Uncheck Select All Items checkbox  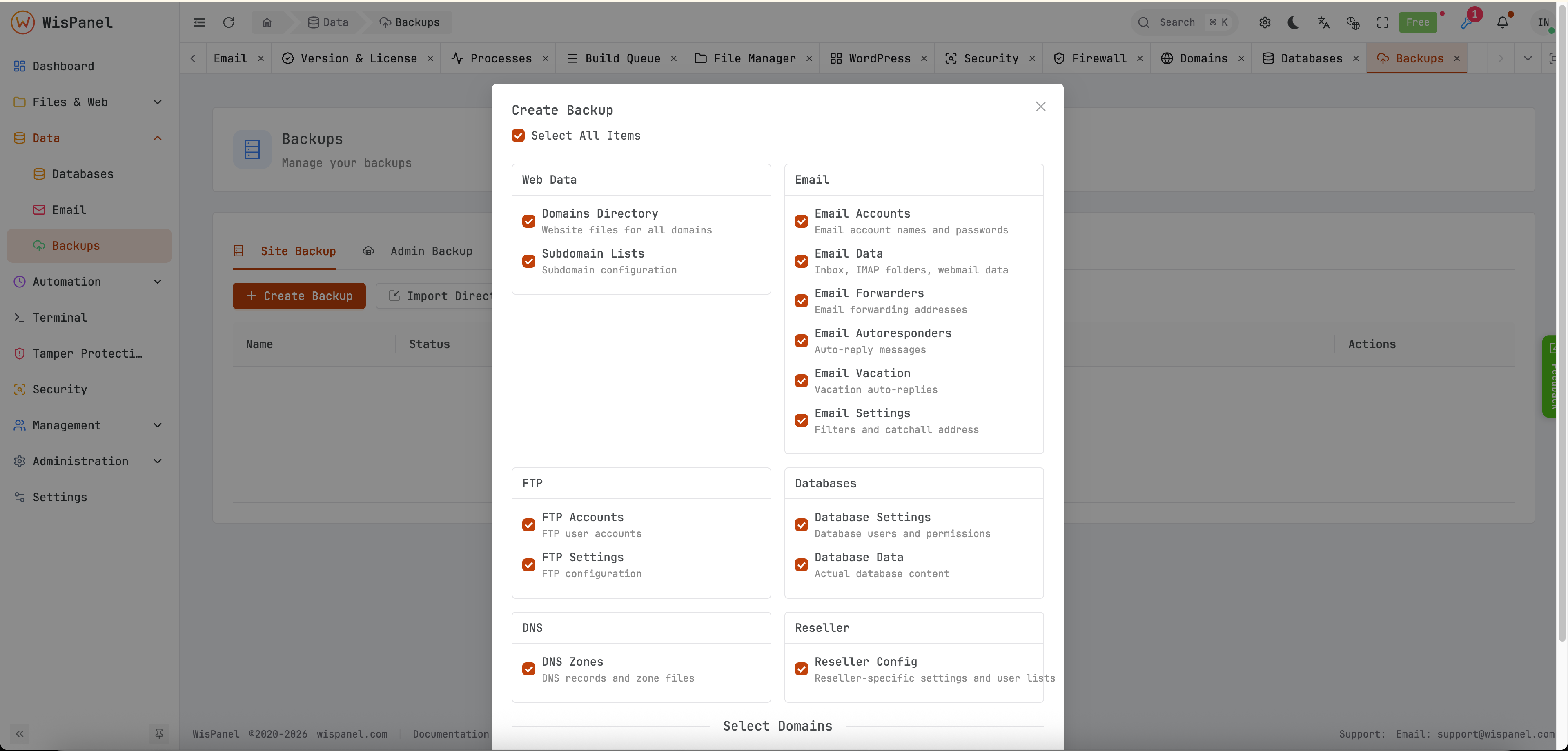pyautogui.click(x=518, y=136)
